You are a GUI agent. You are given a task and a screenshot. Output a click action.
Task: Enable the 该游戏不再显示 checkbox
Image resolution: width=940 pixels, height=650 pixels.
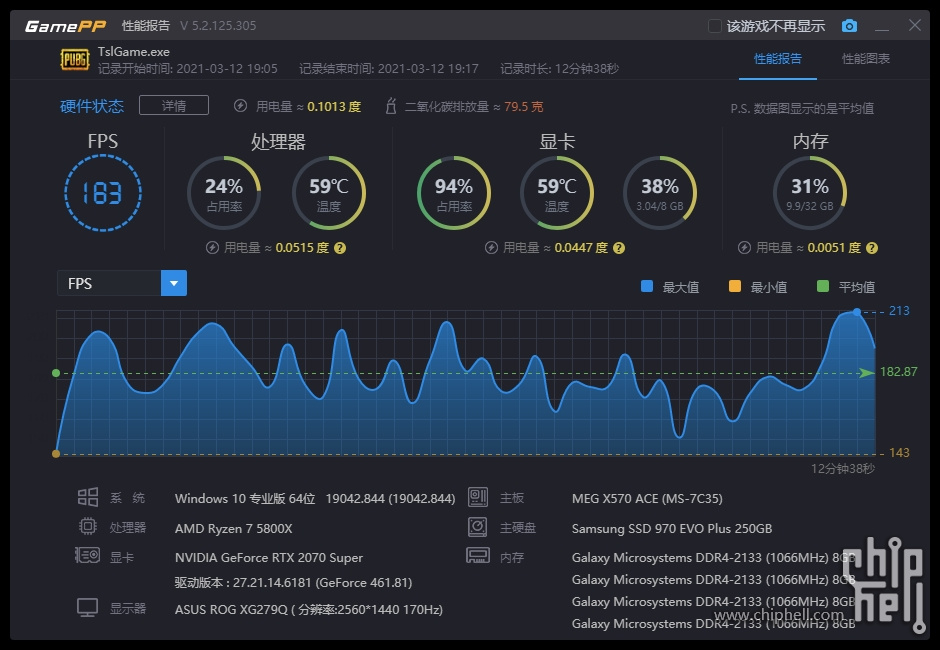coord(715,26)
